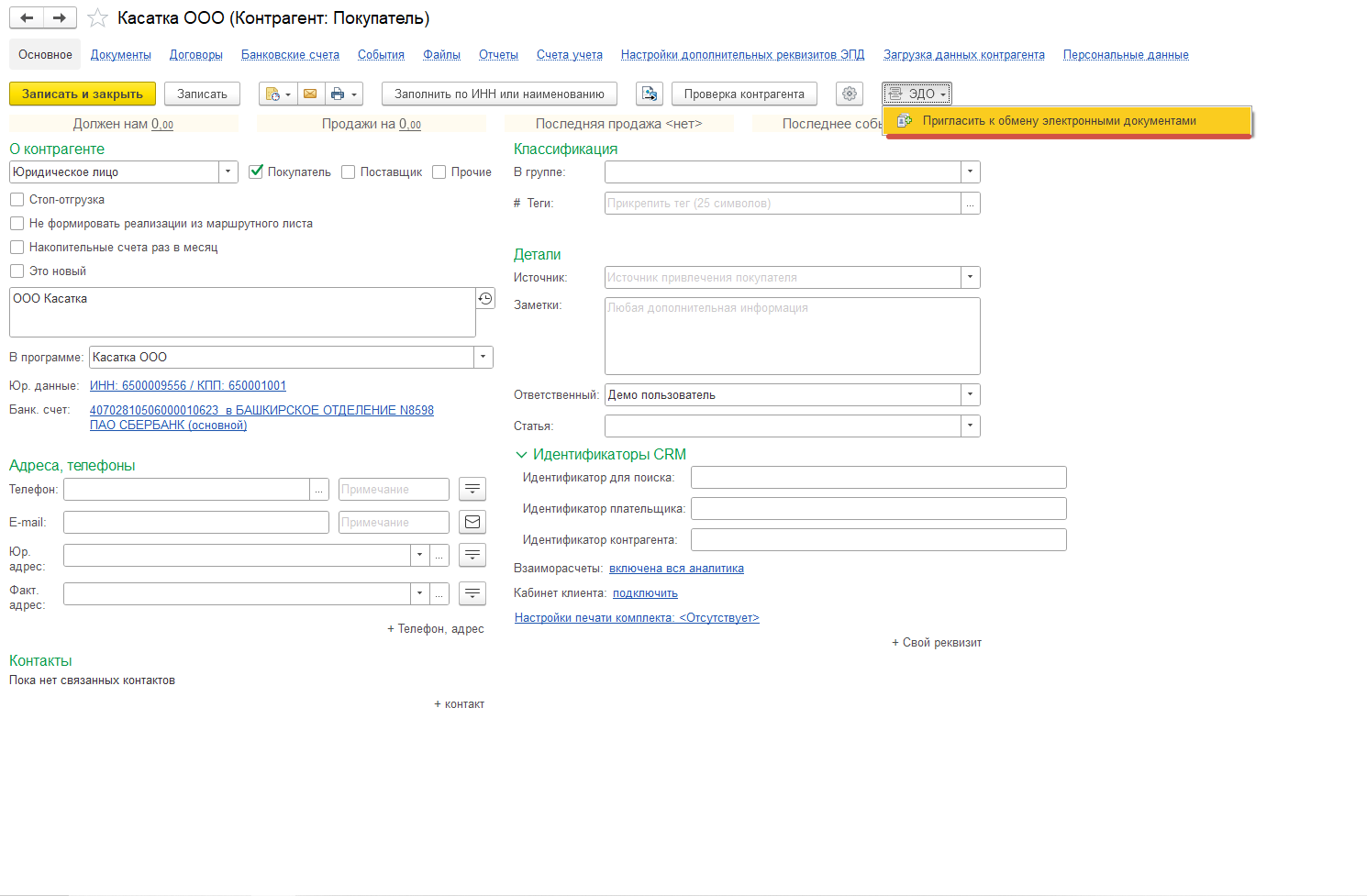Open Настройки печати комплекта link
Viewport: 1367px width, 896px height.
[x=637, y=618]
